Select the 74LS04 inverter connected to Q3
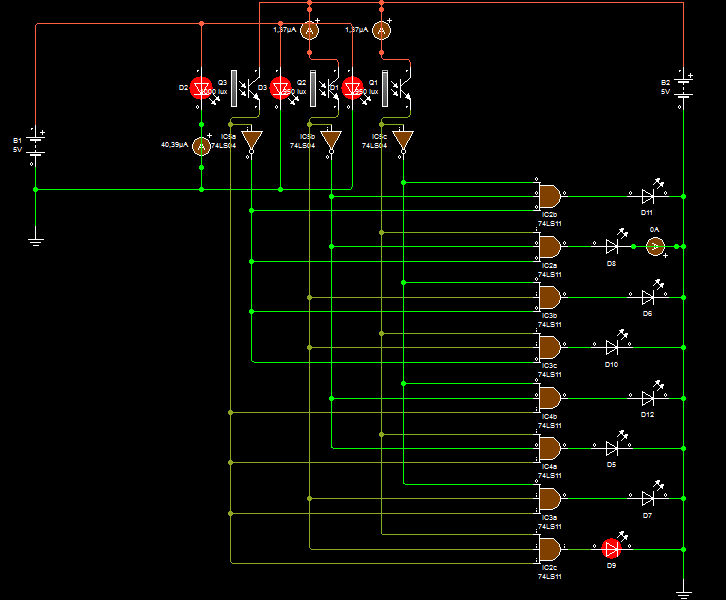Viewport: 727px width, 600px height. click(252, 140)
